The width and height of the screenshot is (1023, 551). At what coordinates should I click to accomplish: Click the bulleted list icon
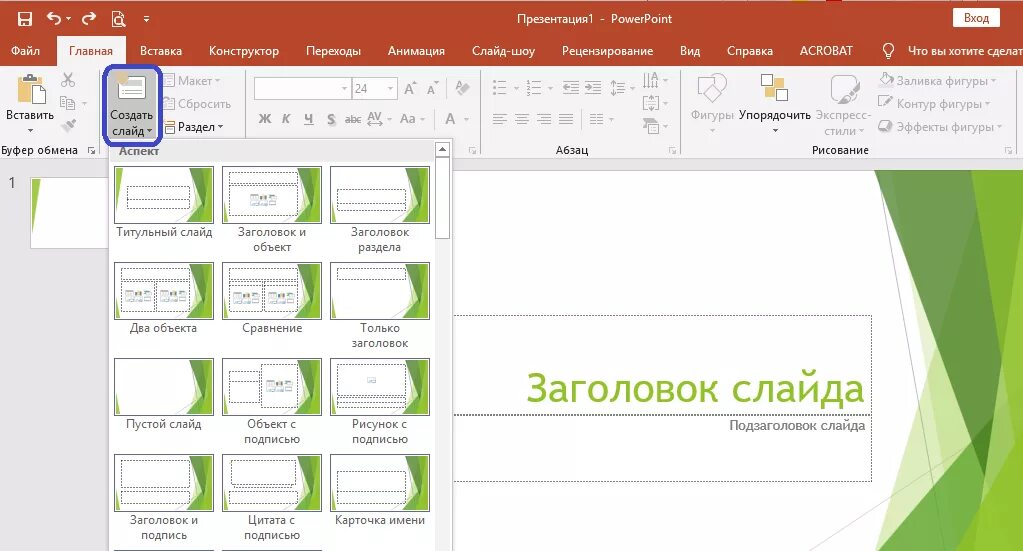pos(500,87)
